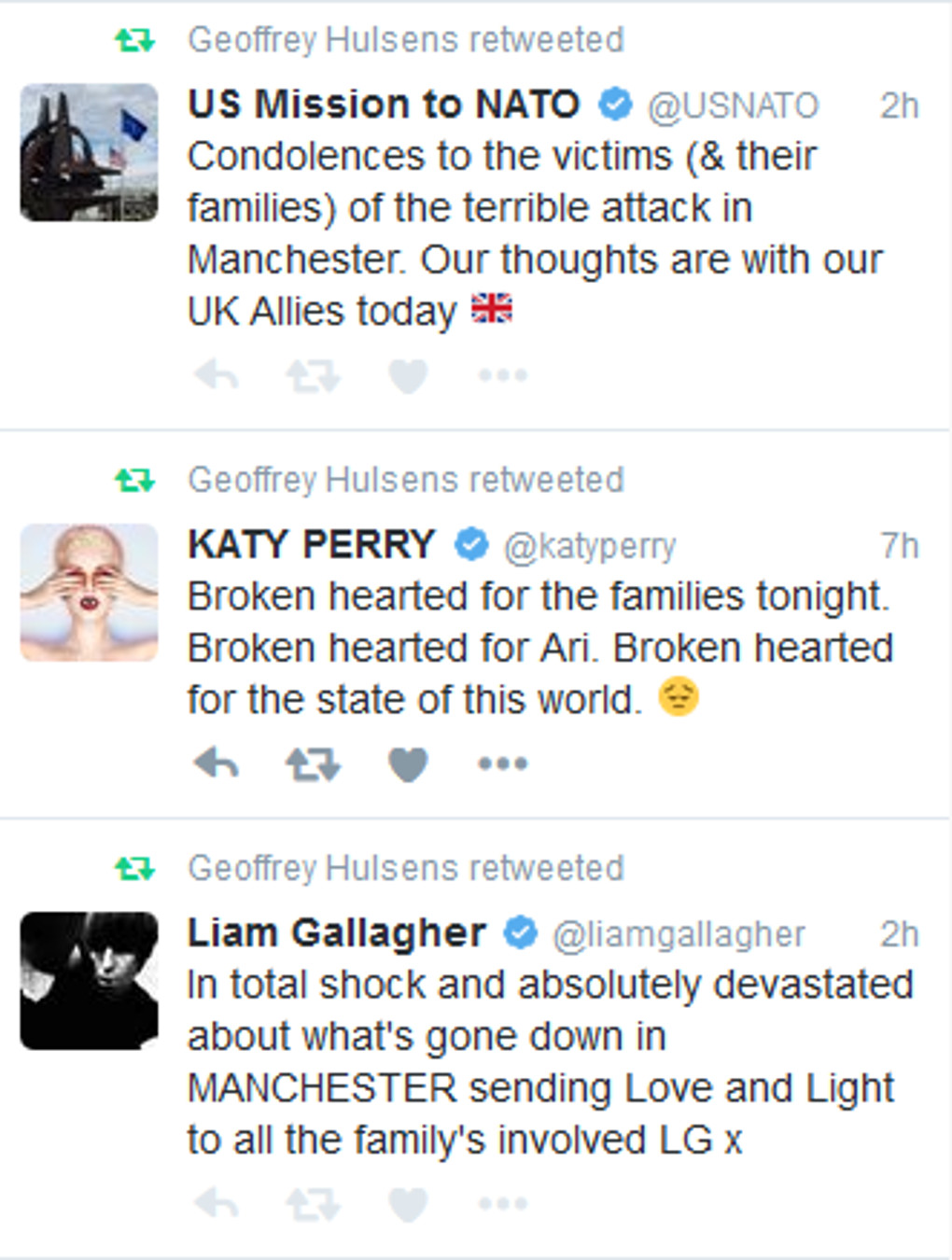This screenshot has height=1260, width=952.
Task: Open more options on Liam Gallagher's tweet
Action: tap(503, 1204)
